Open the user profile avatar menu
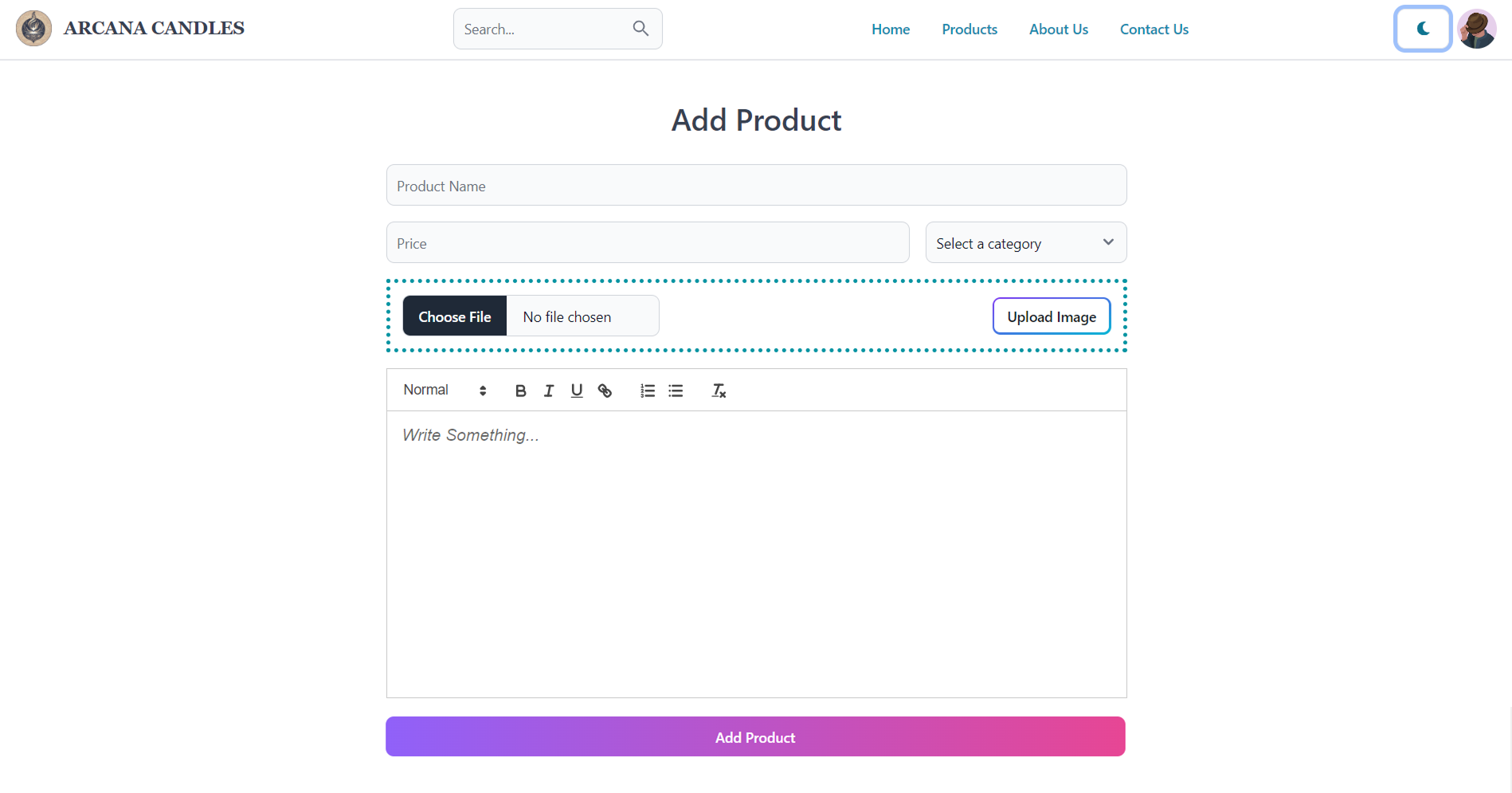 (1477, 29)
